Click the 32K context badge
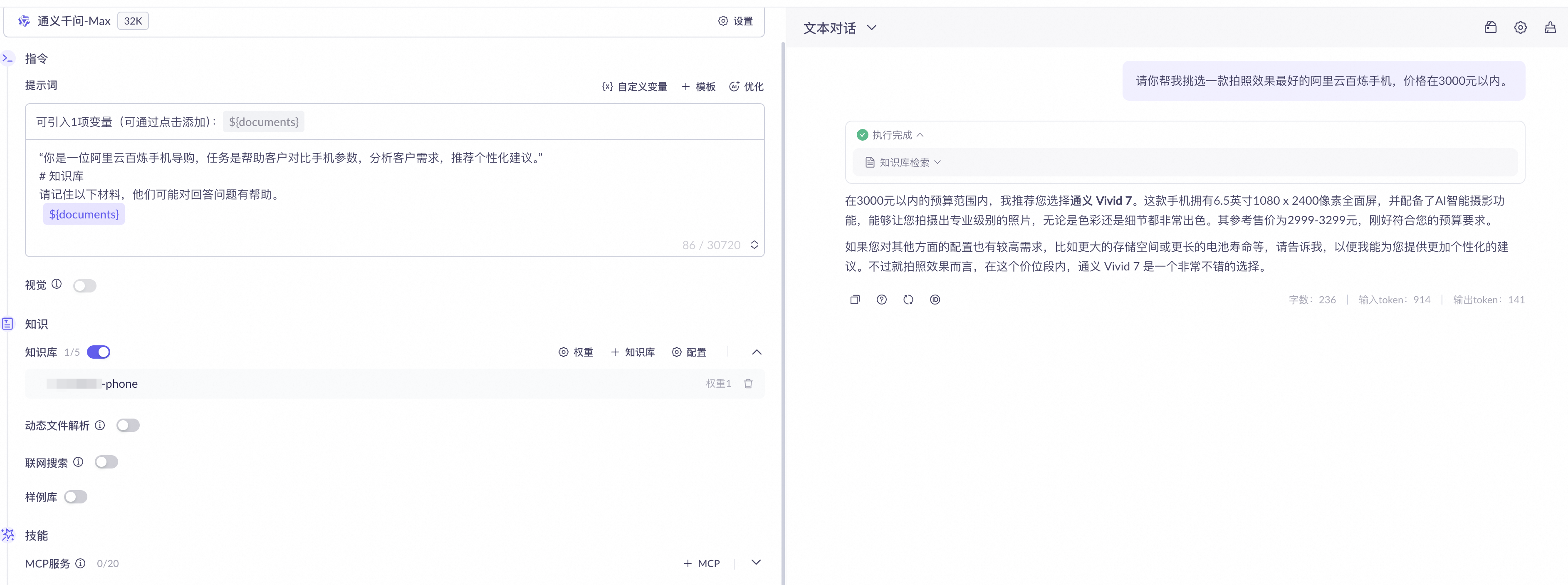Image resolution: width=1568 pixels, height=585 pixels. pyautogui.click(x=133, y=21)
